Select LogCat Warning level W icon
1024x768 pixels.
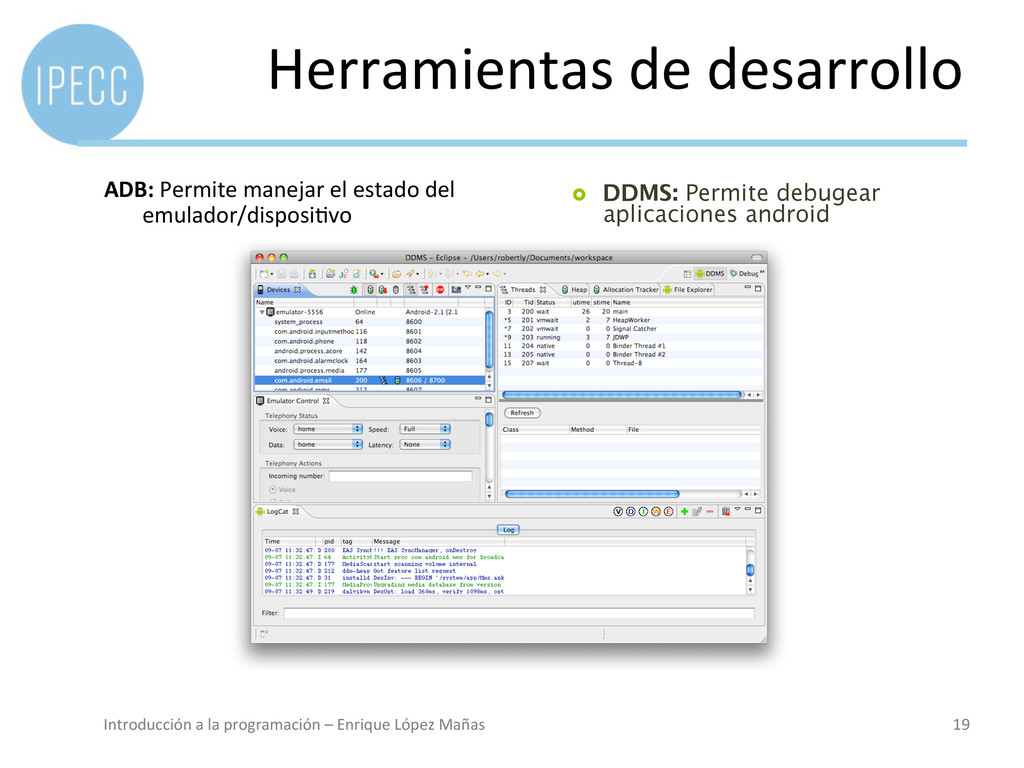click(x=656, y=511)
